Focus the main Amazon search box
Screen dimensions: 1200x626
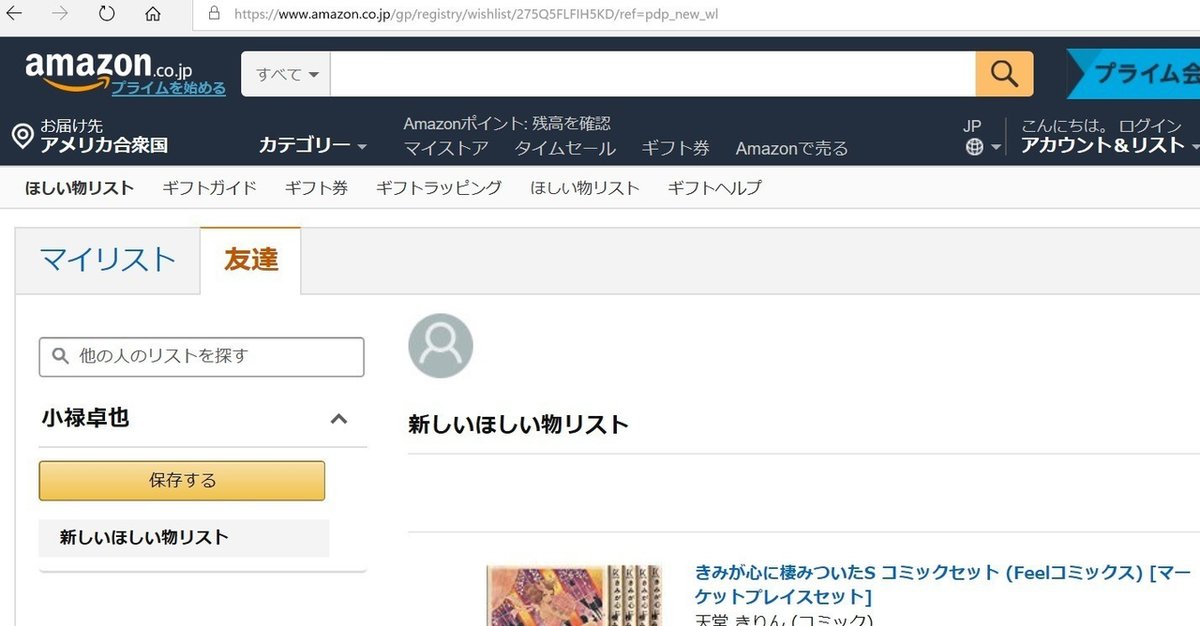(652, 74)
